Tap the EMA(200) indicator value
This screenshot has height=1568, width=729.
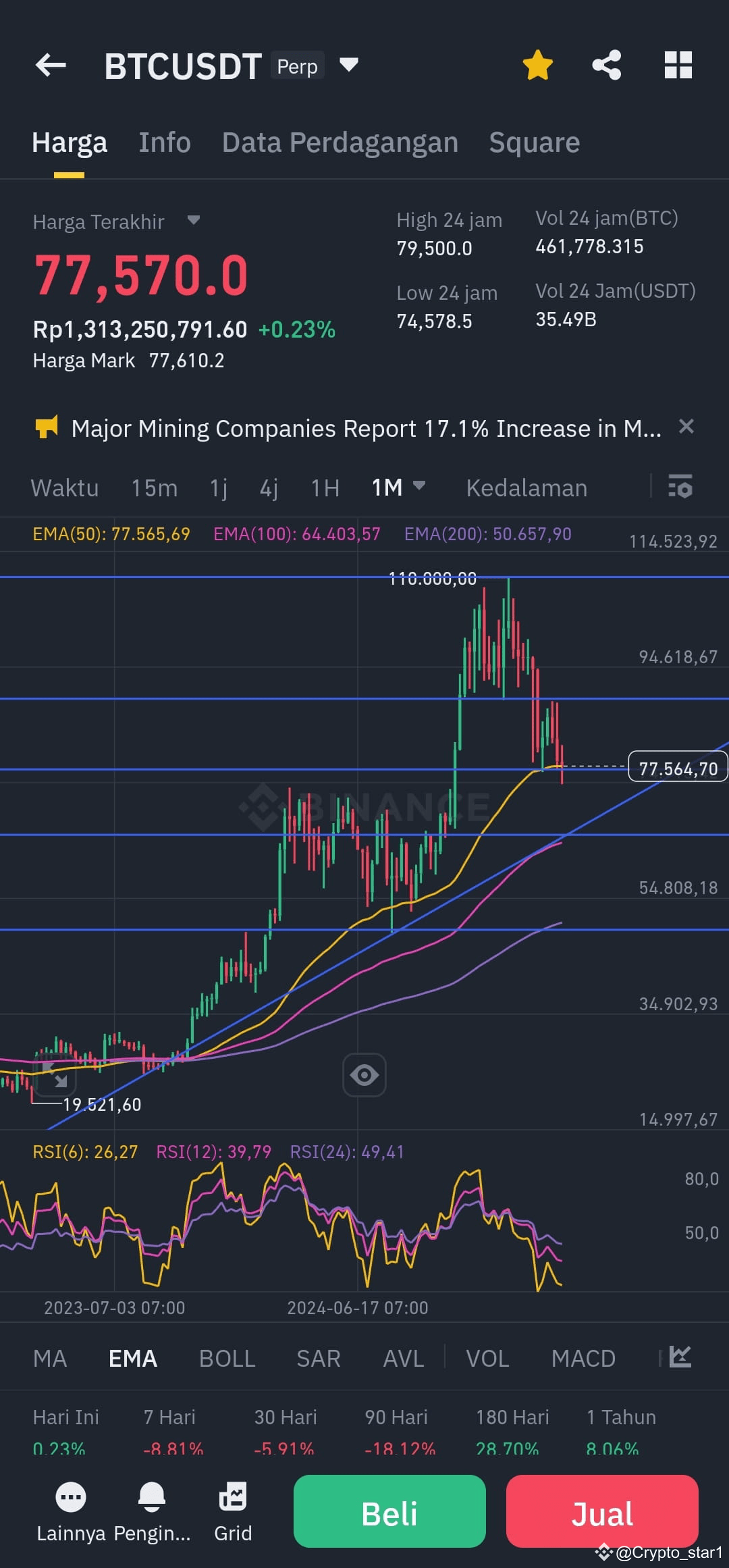coord(488,534)
